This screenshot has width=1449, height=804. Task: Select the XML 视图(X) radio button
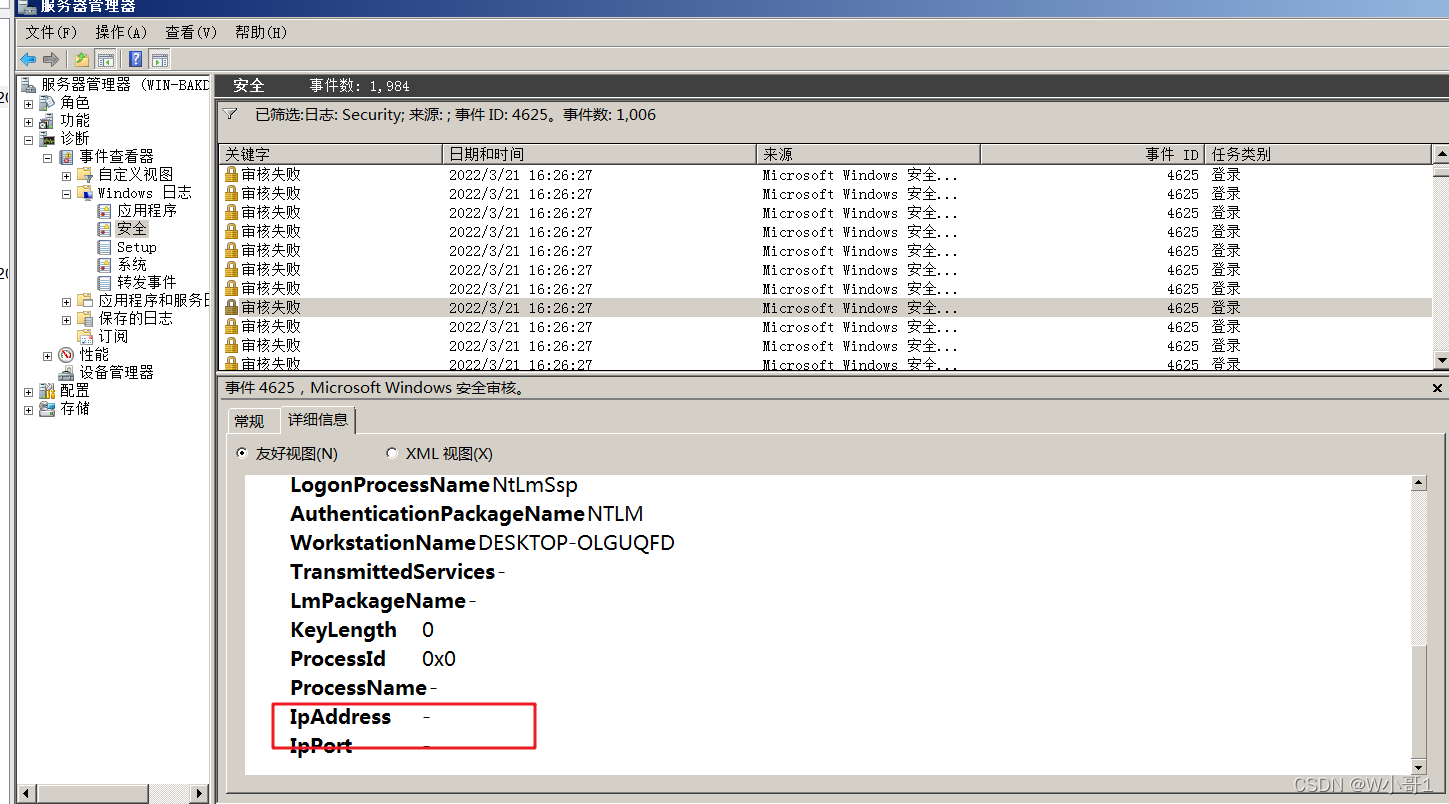391,453
